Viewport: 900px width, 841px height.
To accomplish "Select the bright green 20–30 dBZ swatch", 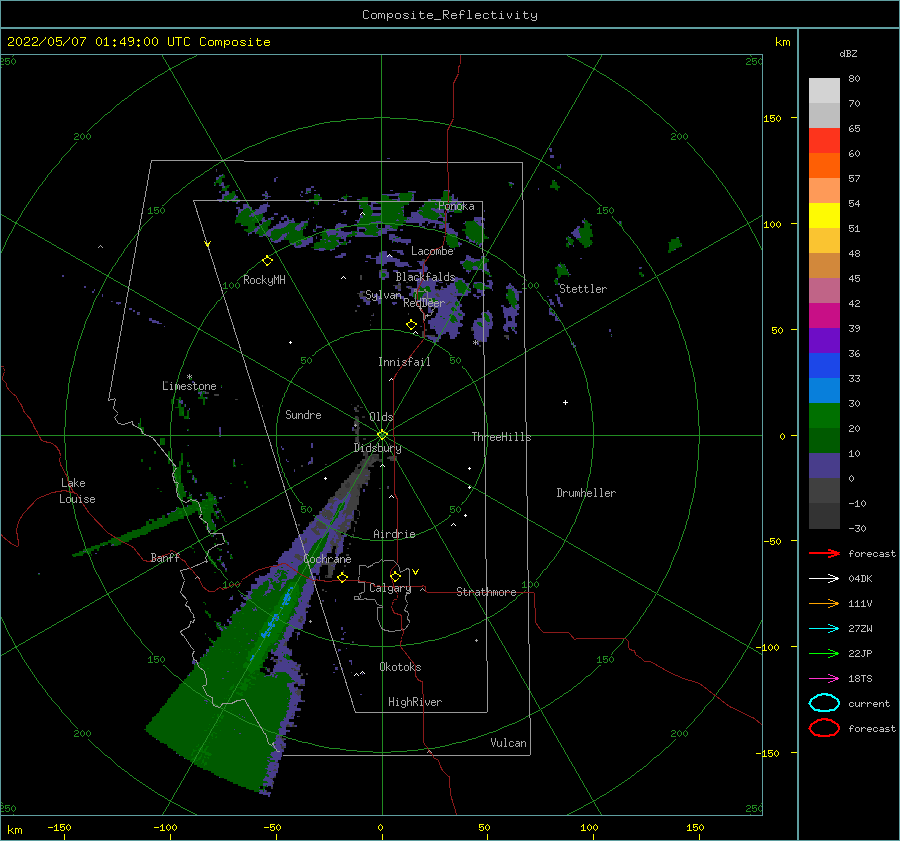I will 824,416.
